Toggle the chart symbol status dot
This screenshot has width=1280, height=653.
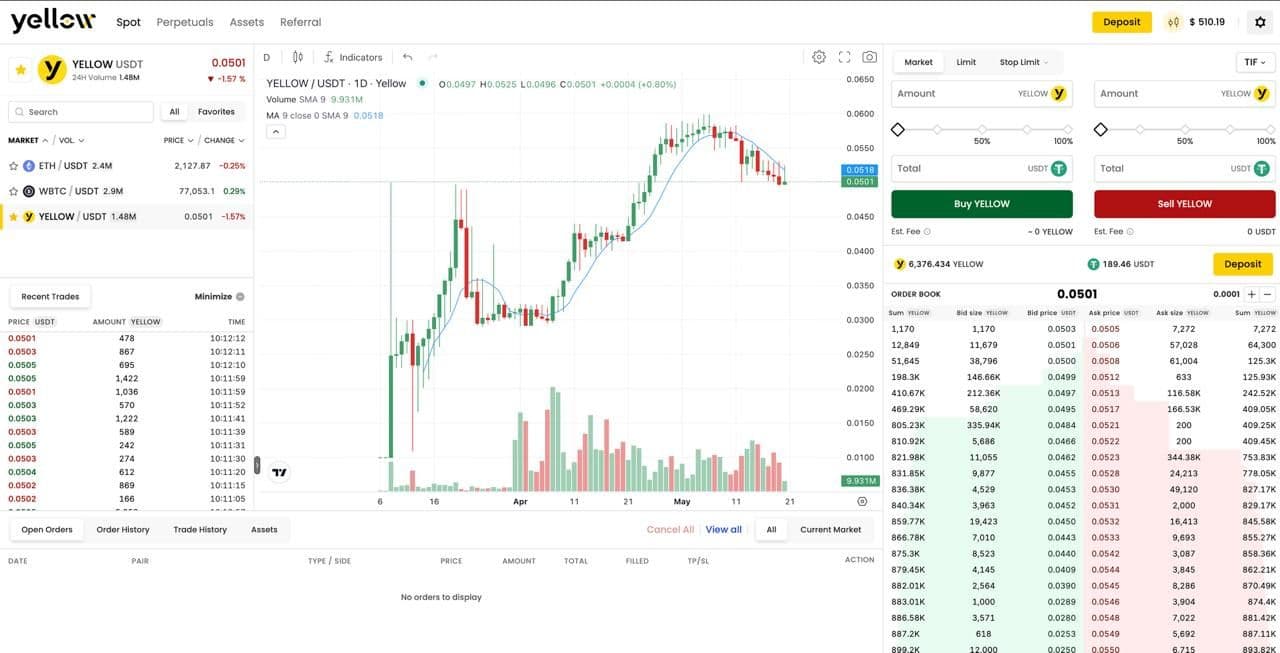[422, 83]
